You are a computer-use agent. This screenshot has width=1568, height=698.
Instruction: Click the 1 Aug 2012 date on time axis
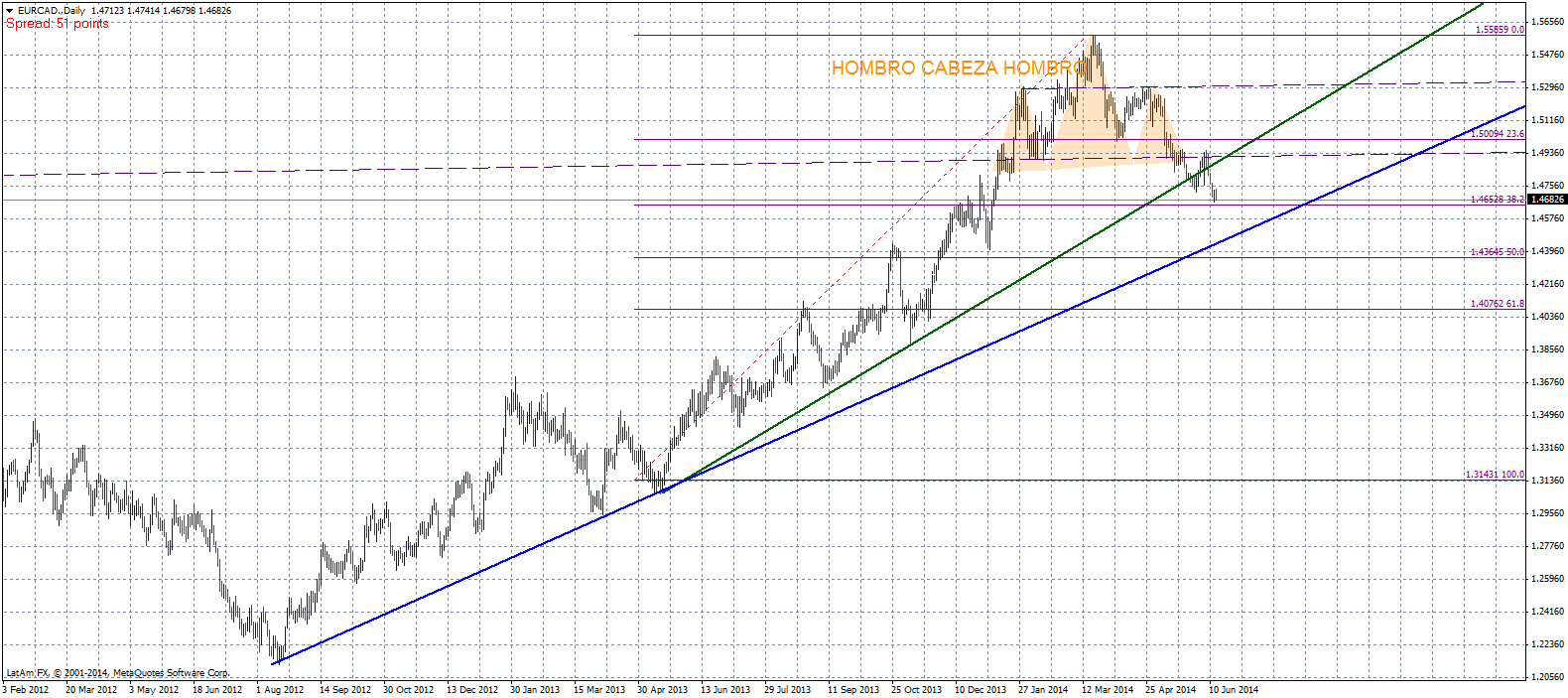(280, 690)
